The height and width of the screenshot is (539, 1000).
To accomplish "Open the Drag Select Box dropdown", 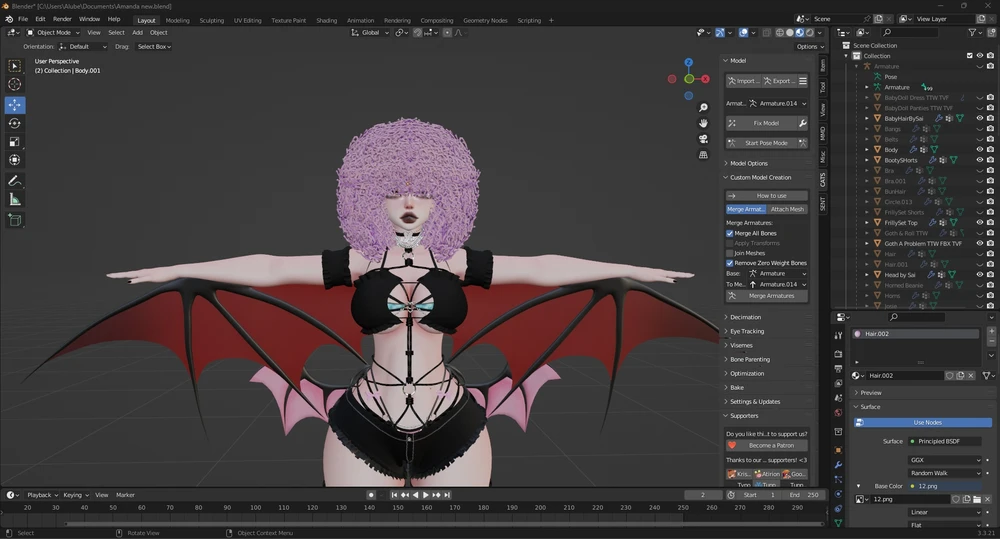I will pyautogui.click(x=154, y=47).
